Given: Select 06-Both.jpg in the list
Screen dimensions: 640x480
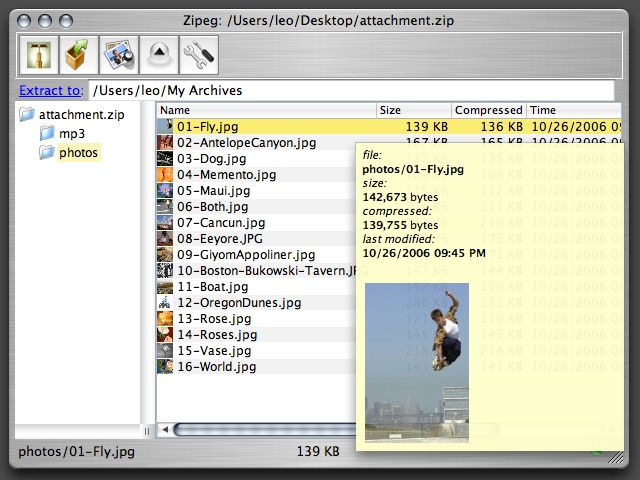Looking at the screenshot, I should pos(212,207).
